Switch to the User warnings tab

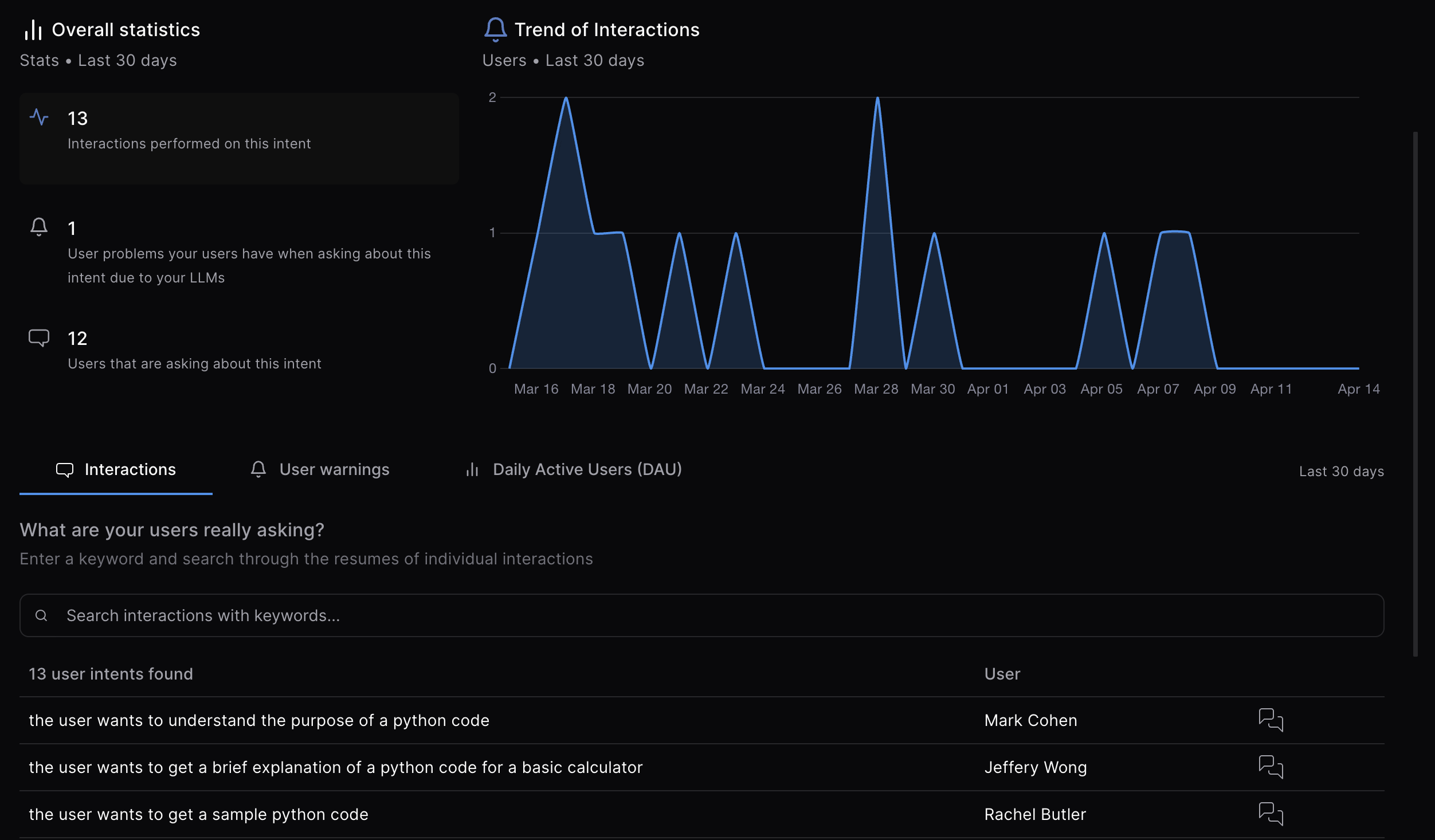[x=320, y=470]
